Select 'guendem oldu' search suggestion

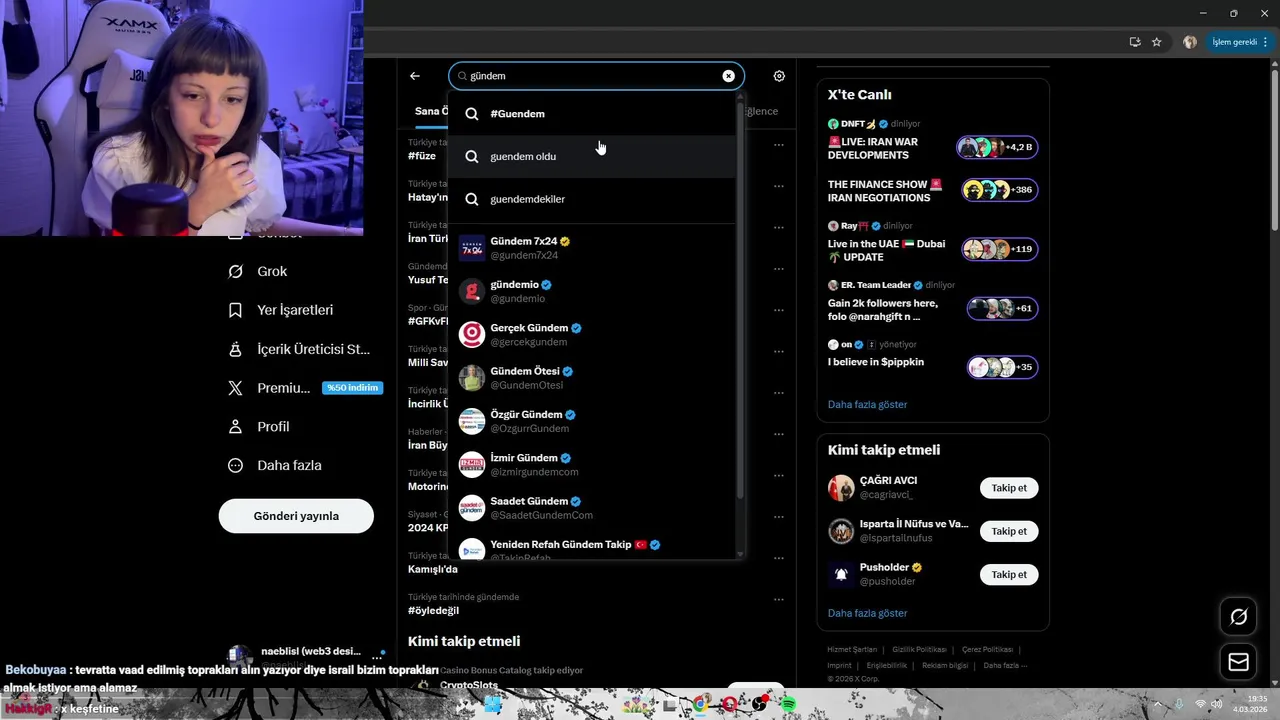[x=592, y=157]
